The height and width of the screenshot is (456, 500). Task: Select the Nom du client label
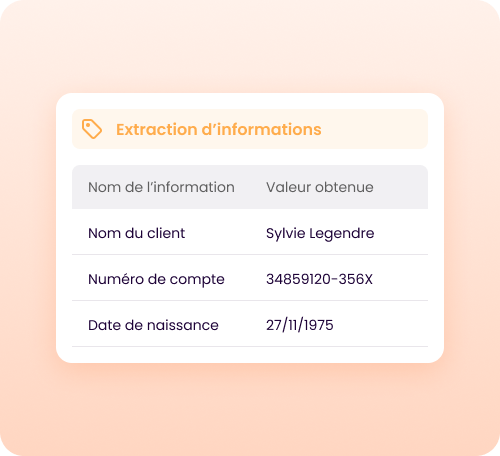click(x=136, y=233)
